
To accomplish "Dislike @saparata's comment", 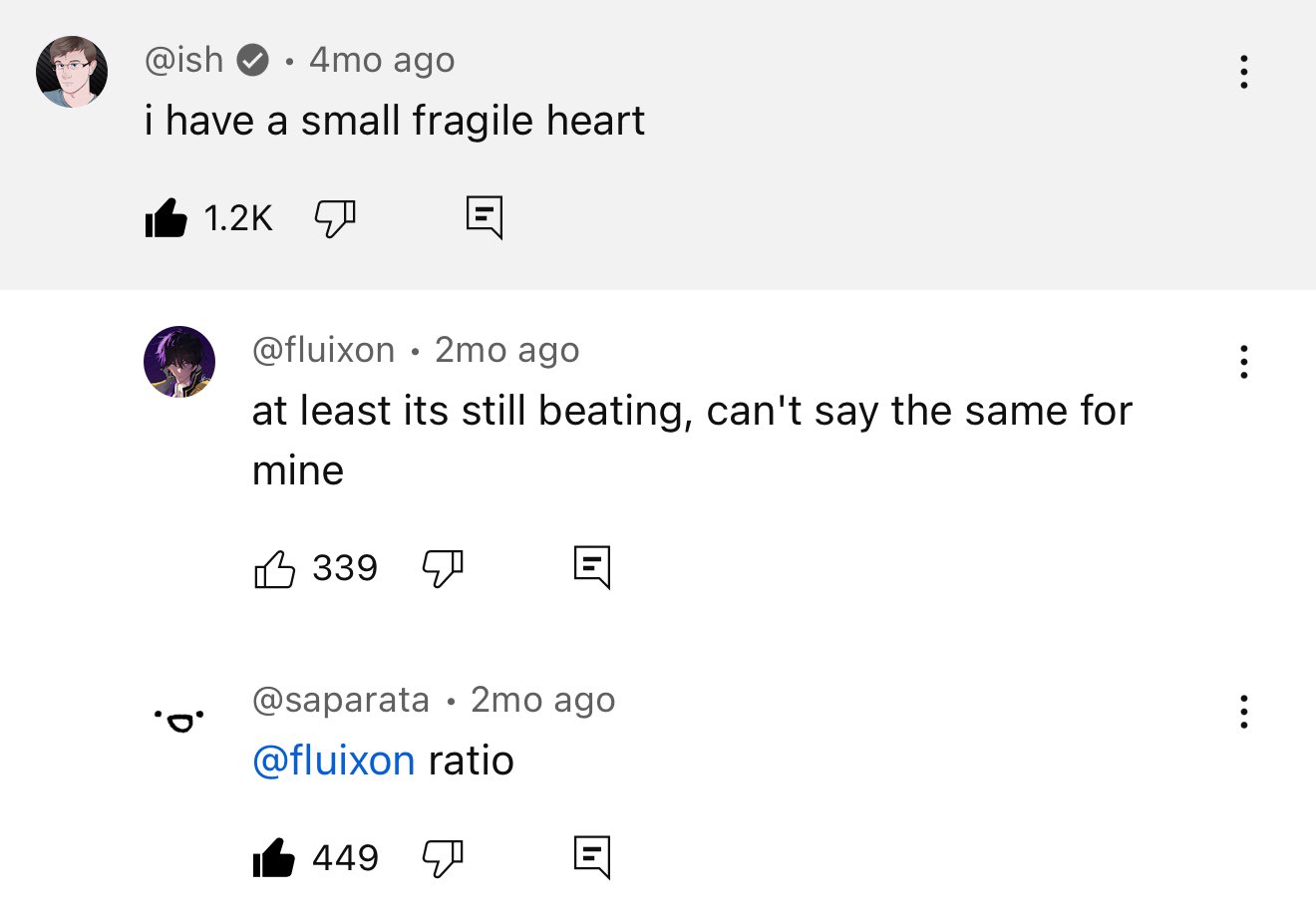I will click(x=443, y=857).
